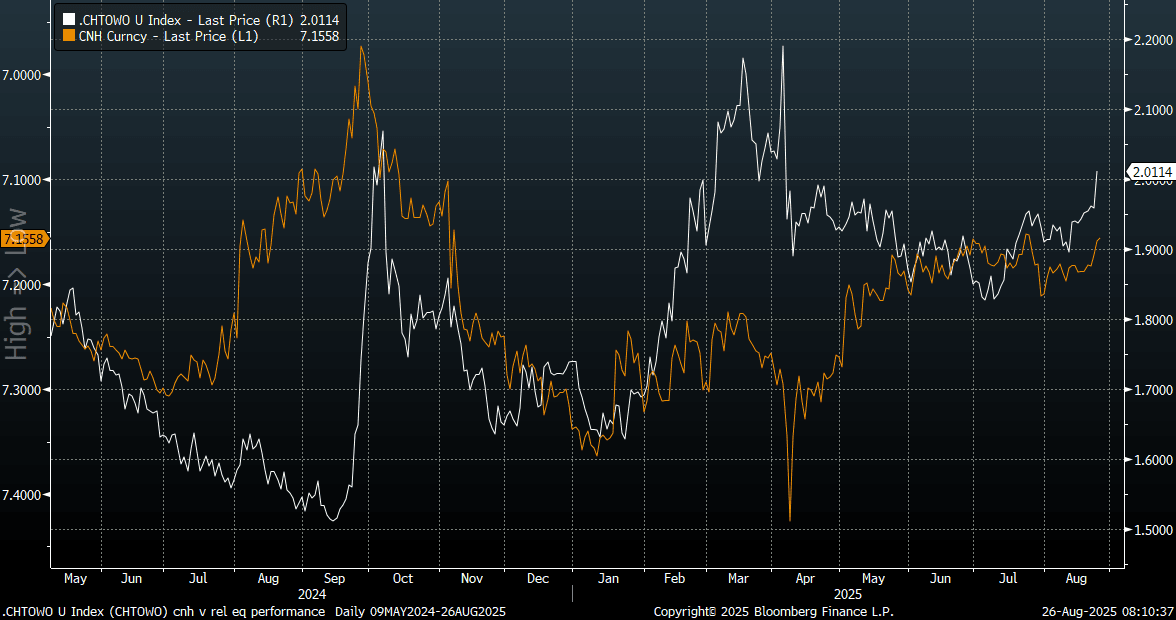Viewport: 1176px width, 620px height.
Task: Click the 2025 year label
Action: point(840,592)
